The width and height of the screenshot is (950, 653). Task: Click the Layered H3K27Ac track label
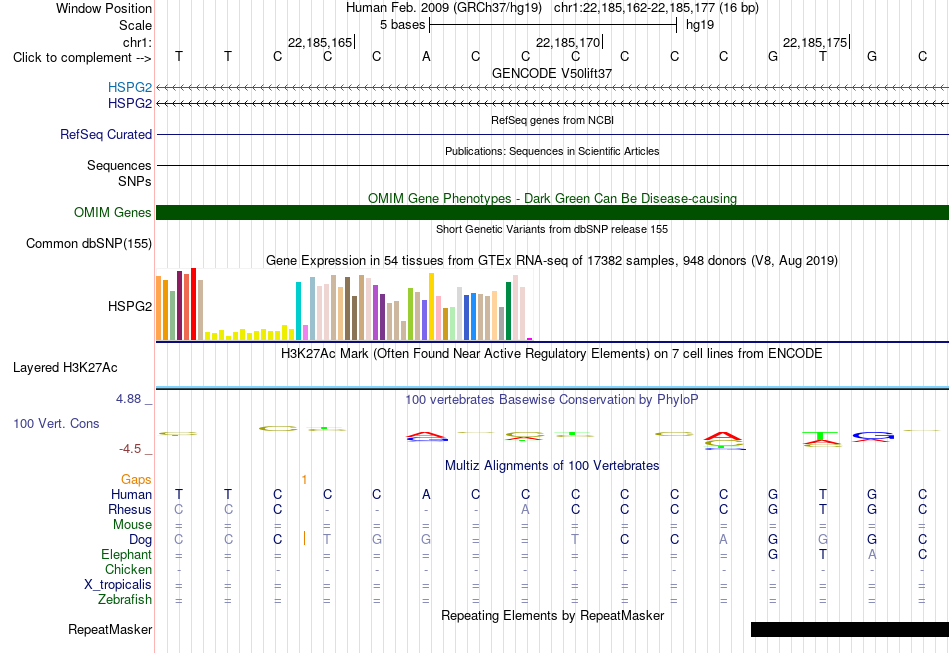point(65,368)
